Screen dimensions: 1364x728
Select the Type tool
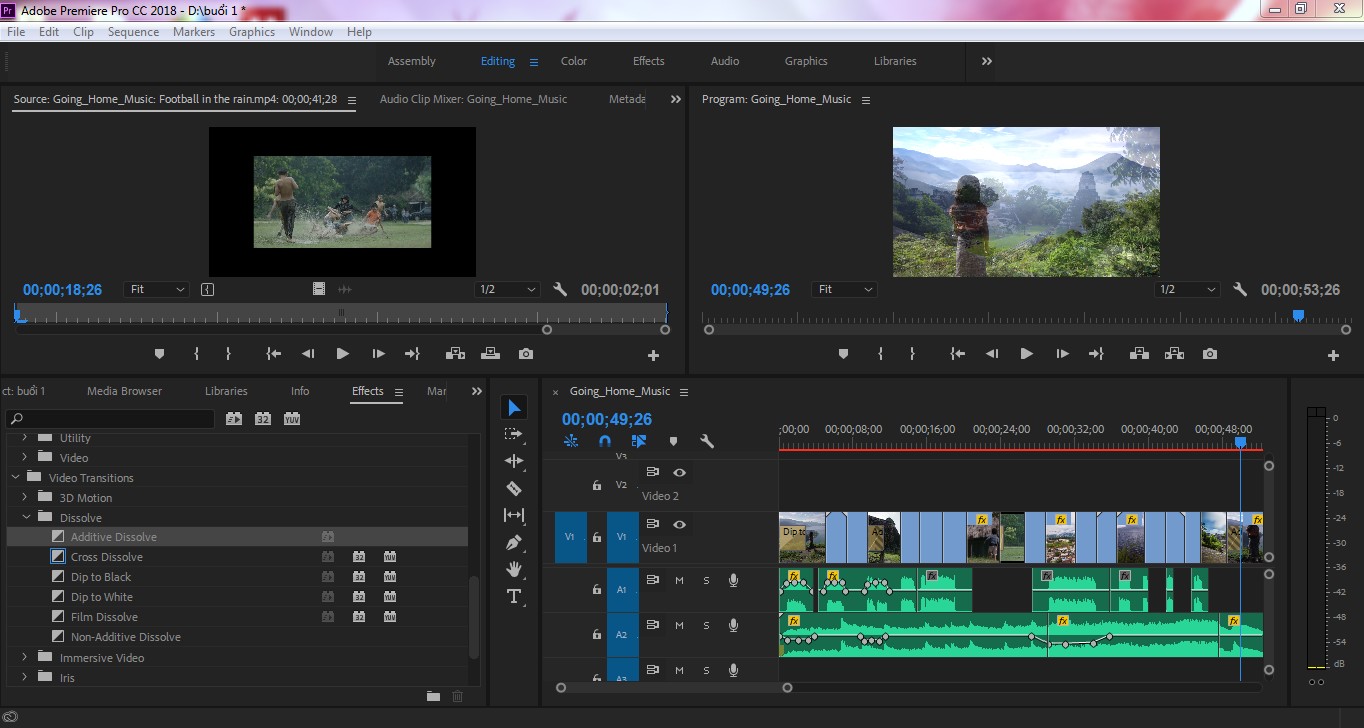pyautogui.click(x=514, y=596)
